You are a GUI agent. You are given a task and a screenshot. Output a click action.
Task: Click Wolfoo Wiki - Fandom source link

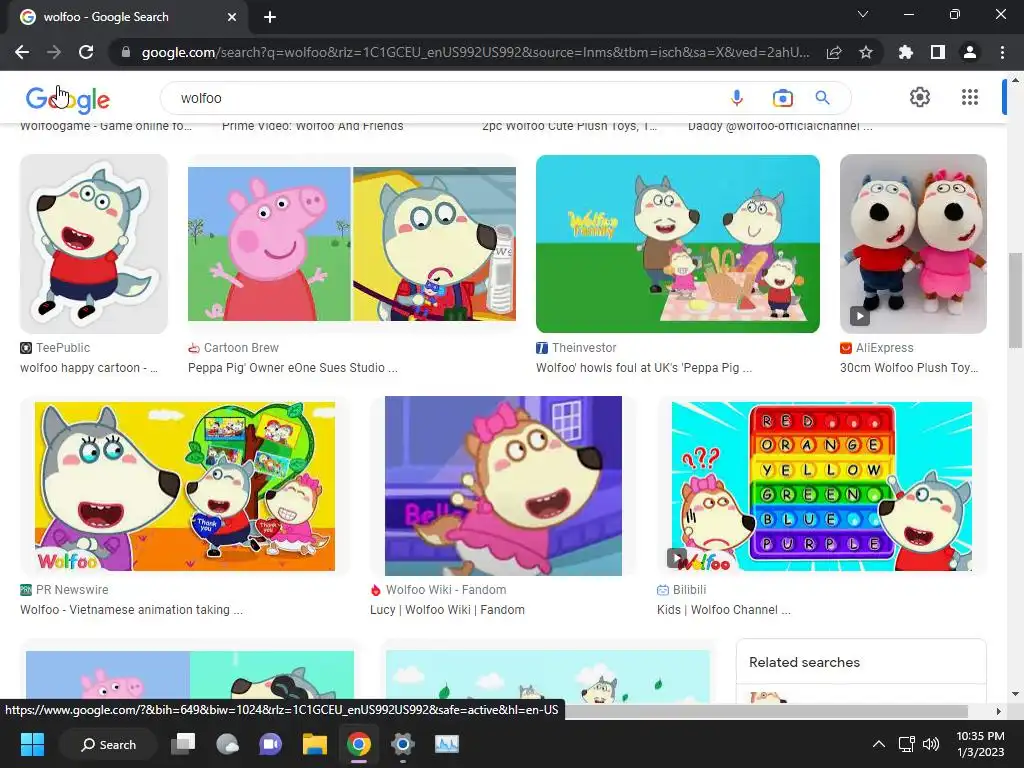pyautogui.click(x=438, y=590)
